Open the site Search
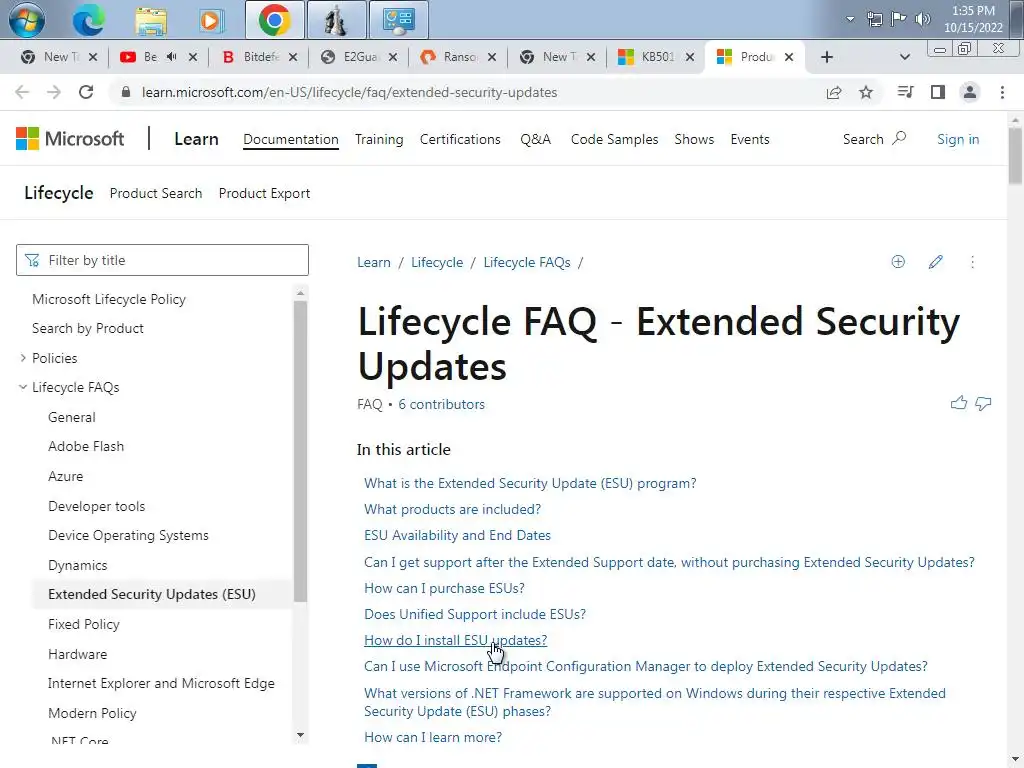The image size is (1024, 768). click(874, 139)
